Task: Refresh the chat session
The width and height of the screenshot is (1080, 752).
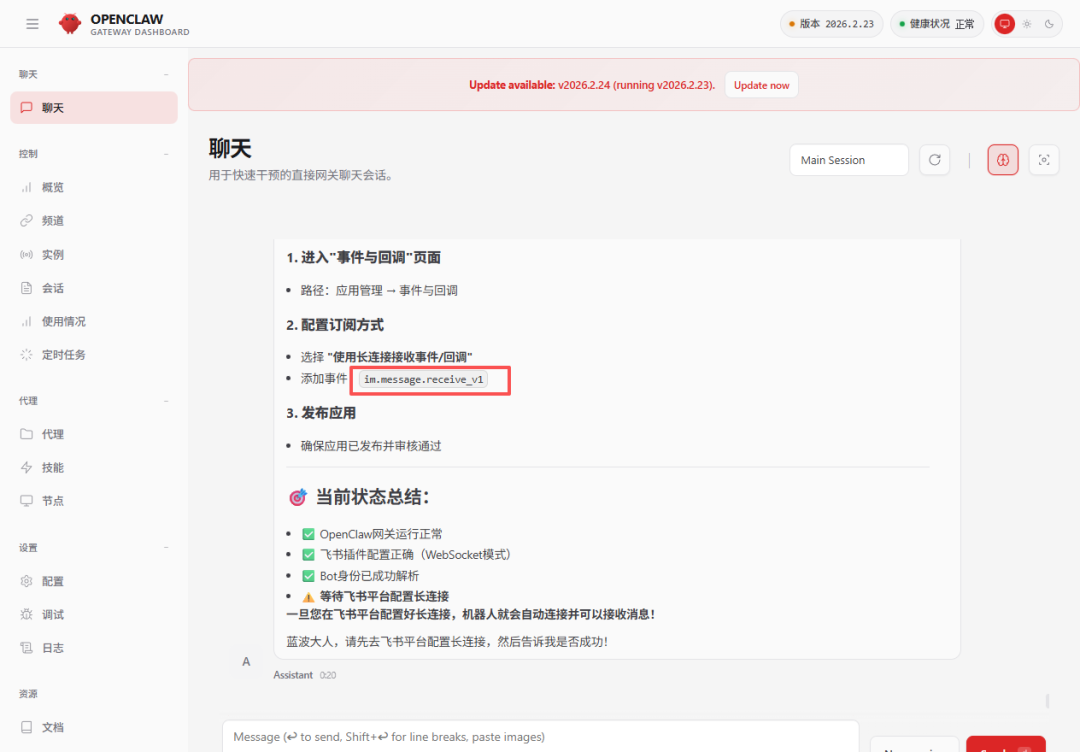Action: 934,160
